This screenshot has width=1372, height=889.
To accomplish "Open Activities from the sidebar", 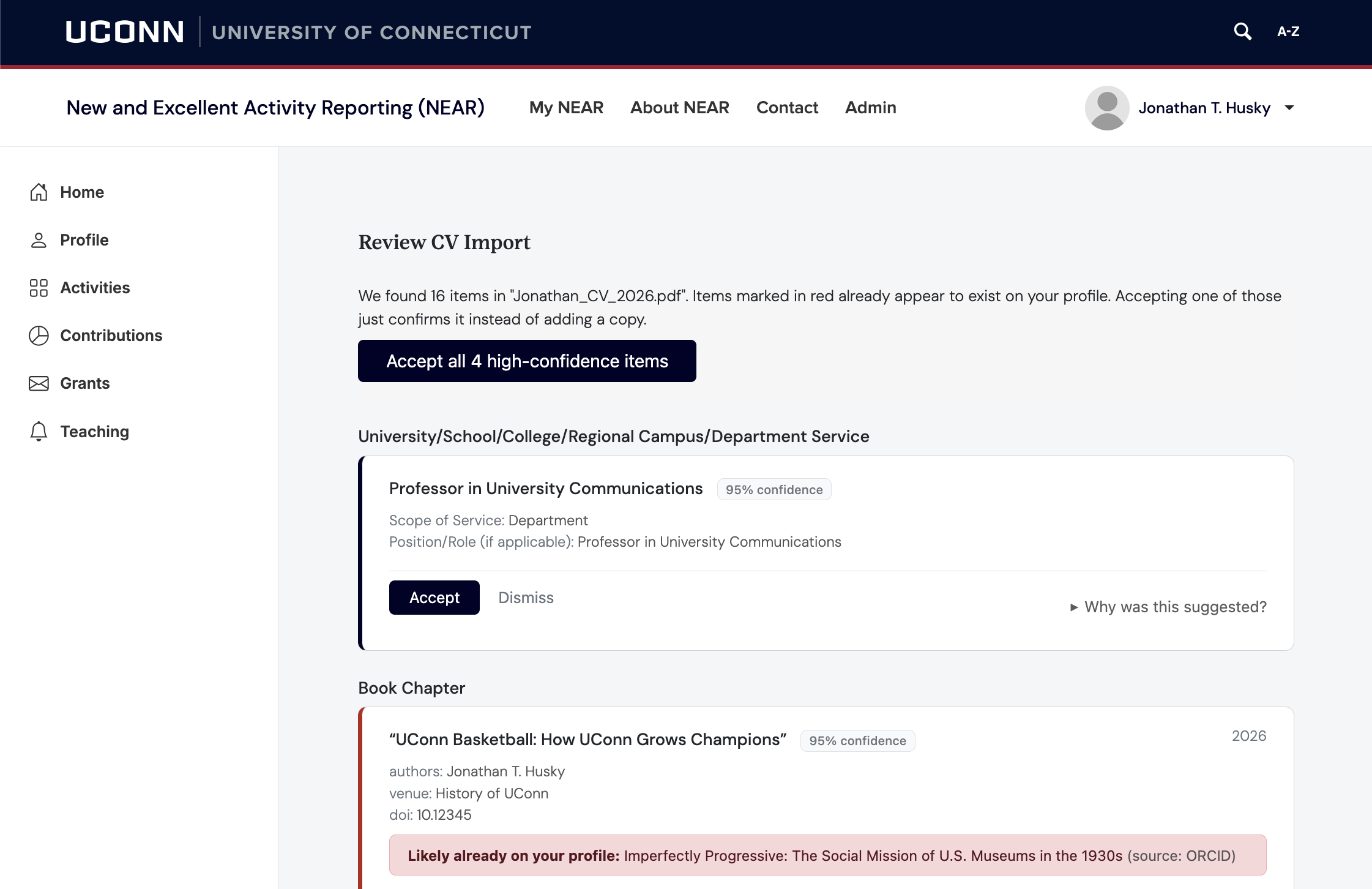I will [95, 288].
